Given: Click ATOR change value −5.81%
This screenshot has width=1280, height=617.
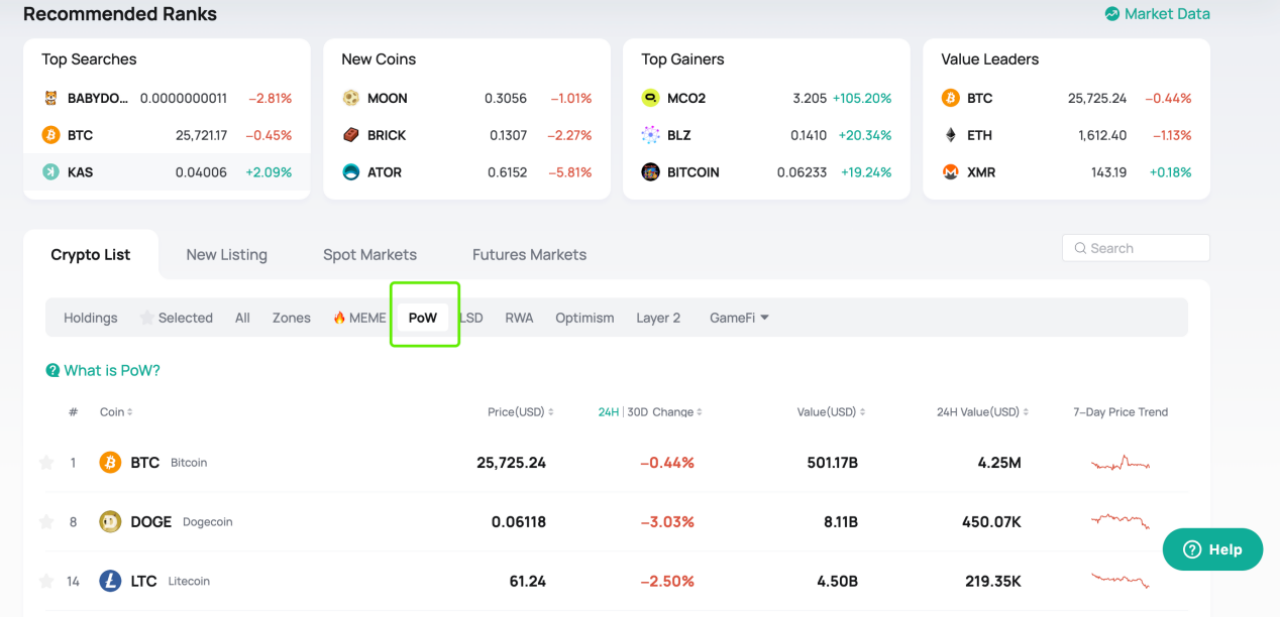Looking at the screenshot, I should pos(570,172).
